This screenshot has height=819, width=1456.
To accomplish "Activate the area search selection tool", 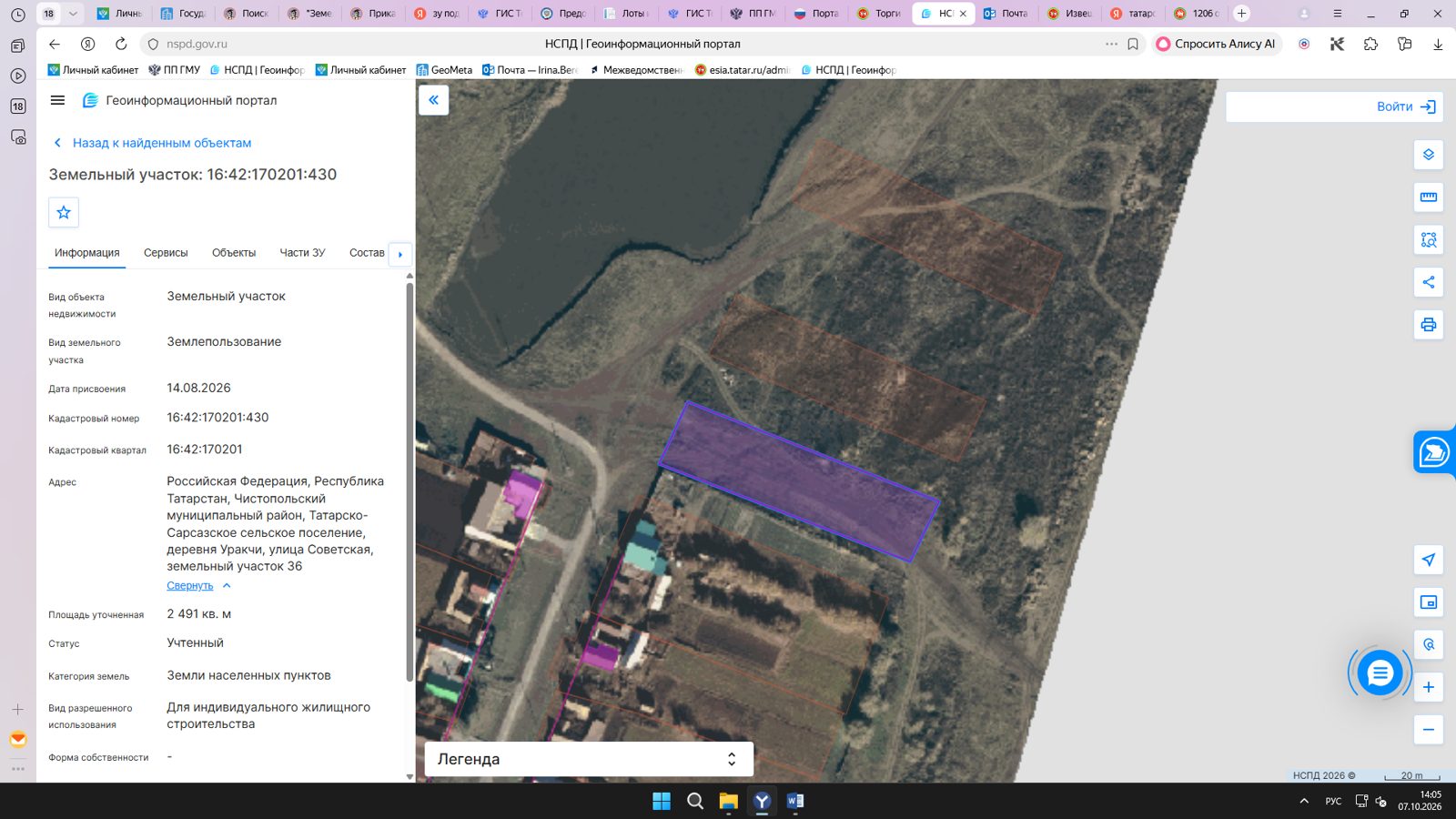I will 1429,240.
